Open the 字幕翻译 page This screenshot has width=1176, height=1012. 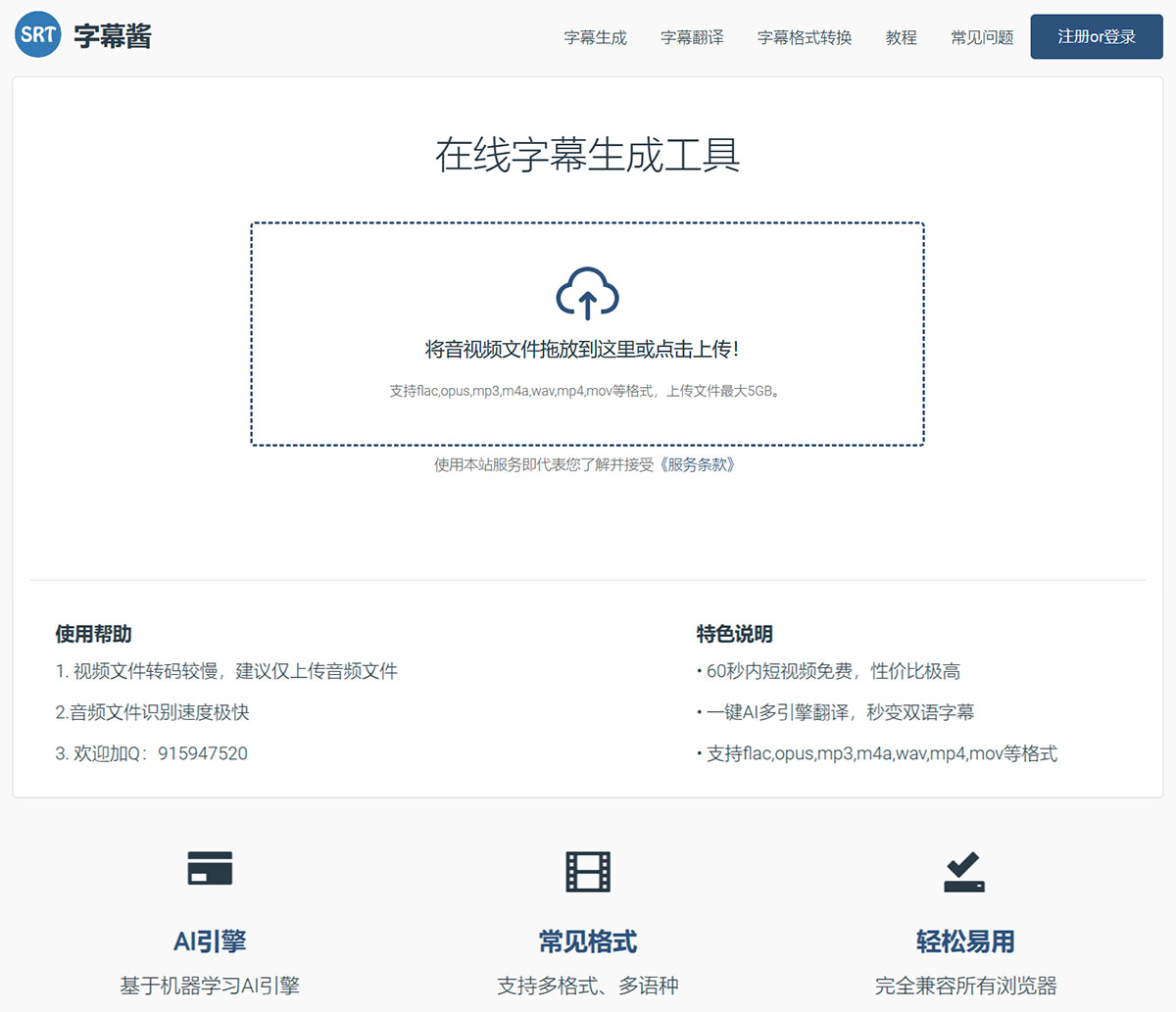click(x=692, y=37)
